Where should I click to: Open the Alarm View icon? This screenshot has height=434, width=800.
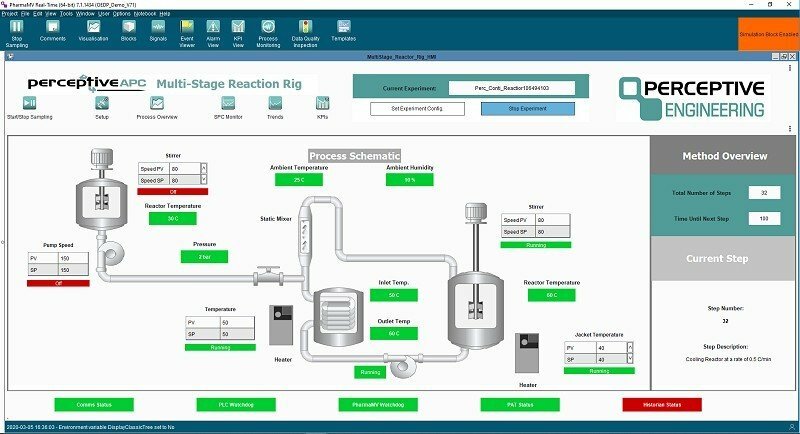(213, 33)
